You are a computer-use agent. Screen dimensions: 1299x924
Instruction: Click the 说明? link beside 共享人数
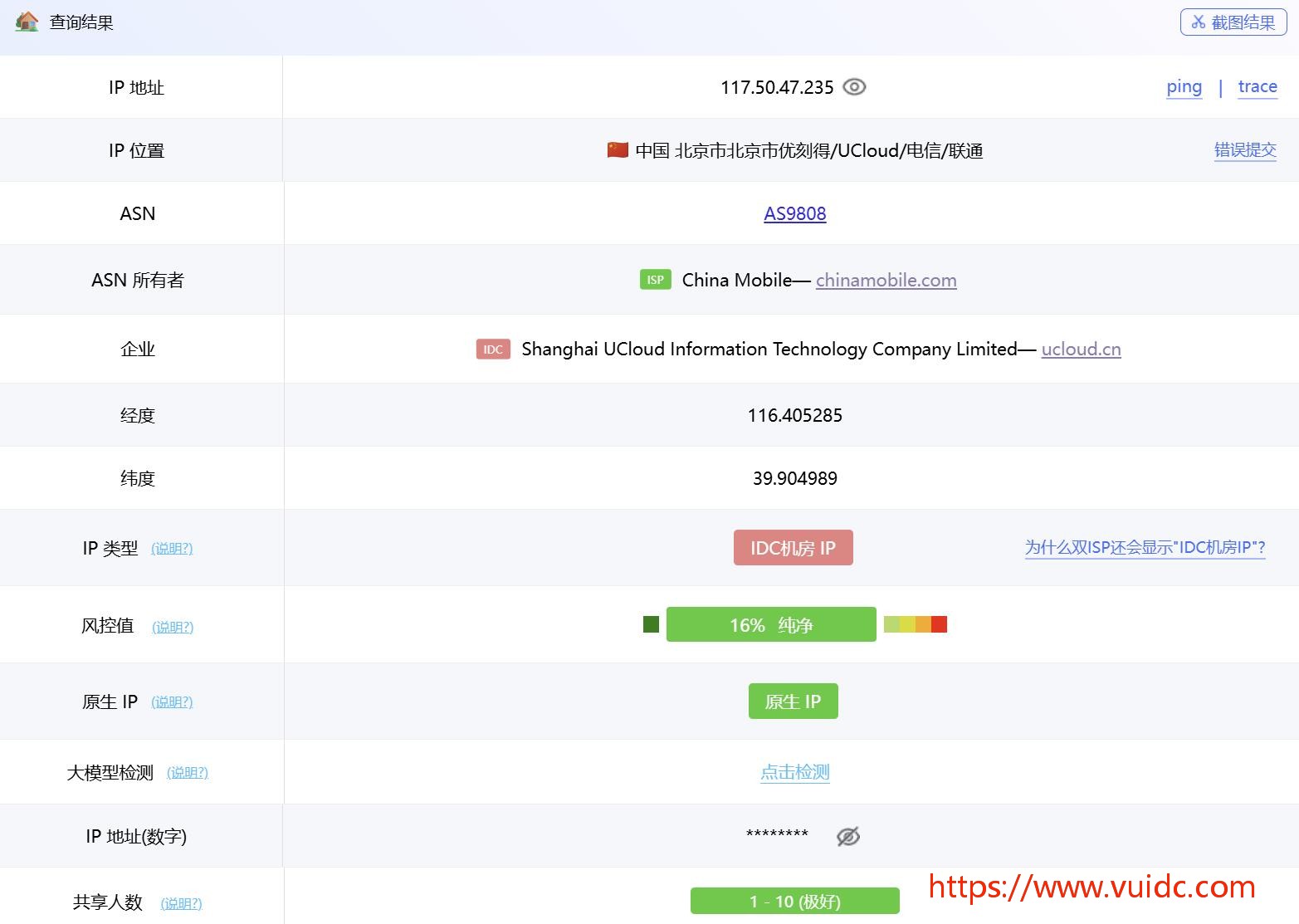(x=181, y=902)
